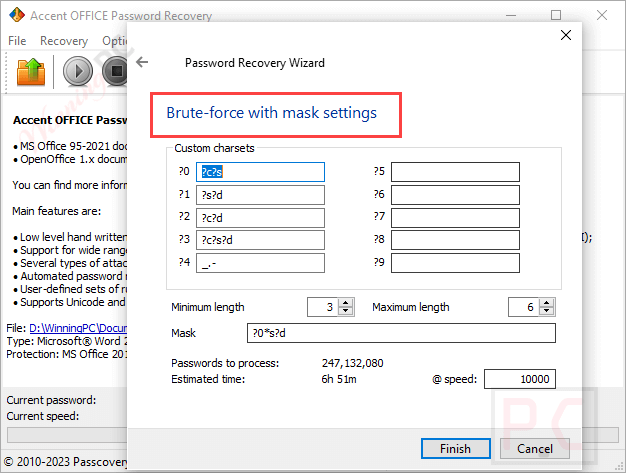The image size is (626, 473).
Task: Start recovery with the play toolbar button
Action: [78, 71]
